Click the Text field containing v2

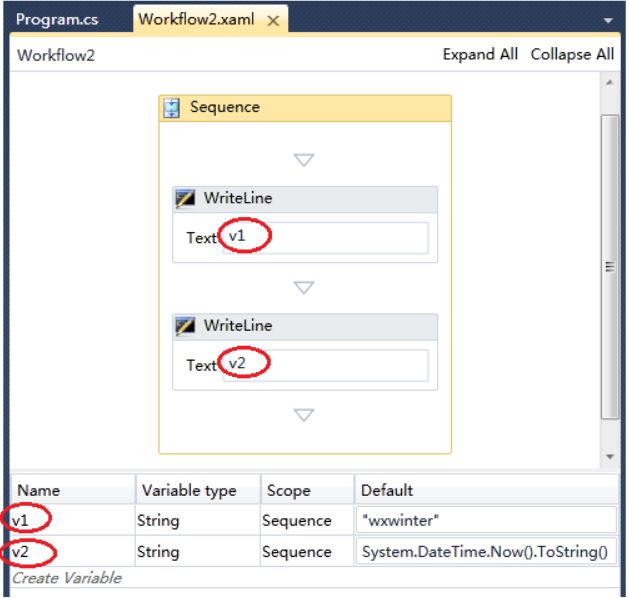tap(325, 365)
